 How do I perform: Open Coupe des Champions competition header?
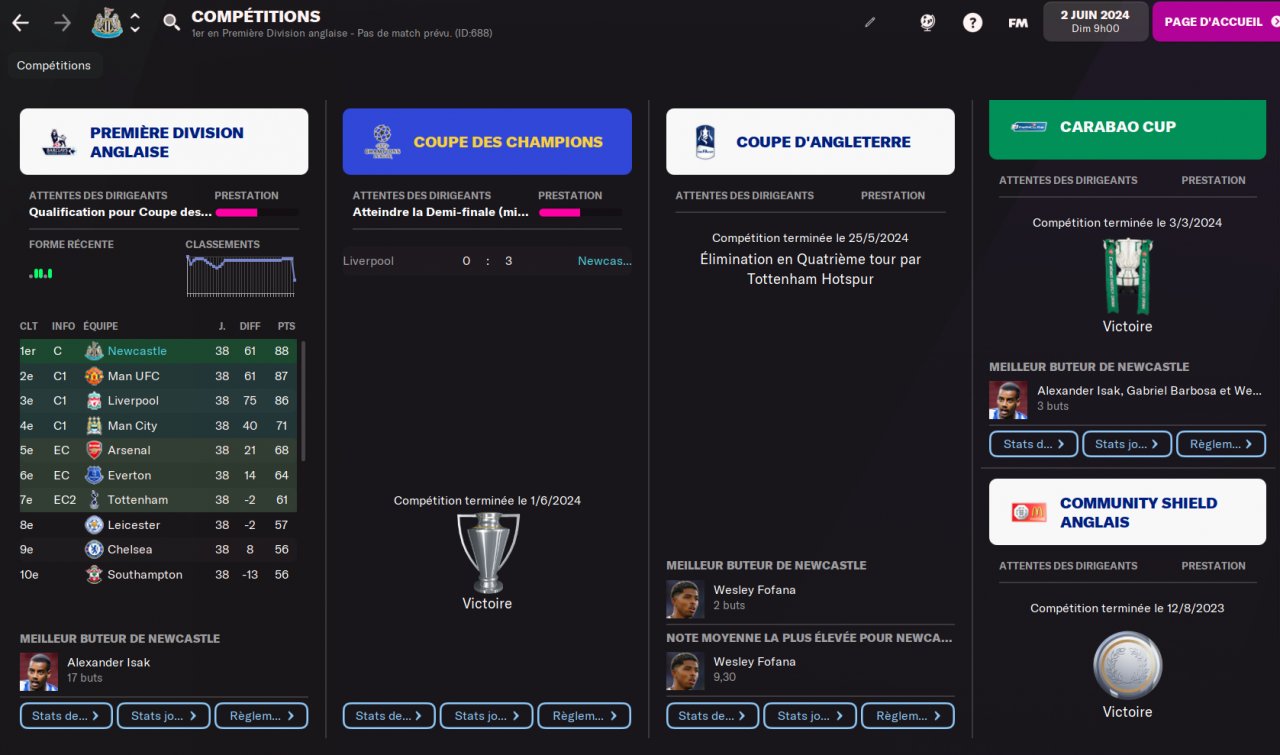(487, 142)
